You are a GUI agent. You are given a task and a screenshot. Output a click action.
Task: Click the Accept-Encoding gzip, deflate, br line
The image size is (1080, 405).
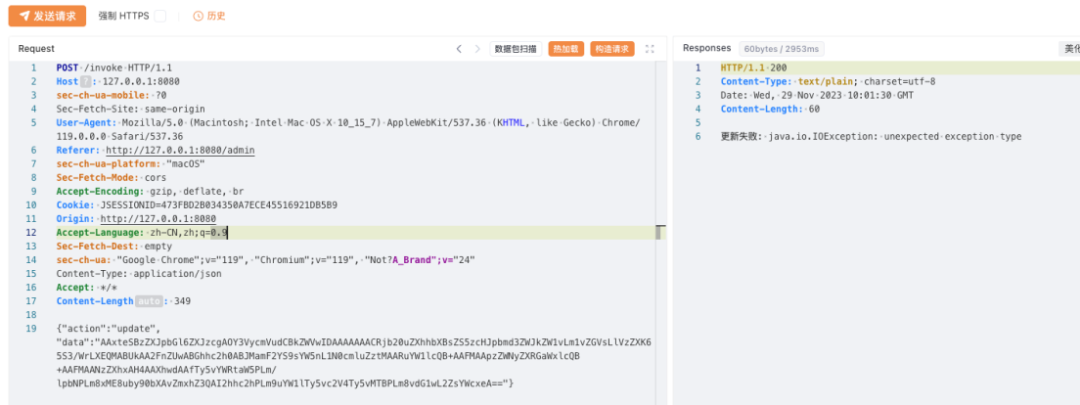click(150, 191)
